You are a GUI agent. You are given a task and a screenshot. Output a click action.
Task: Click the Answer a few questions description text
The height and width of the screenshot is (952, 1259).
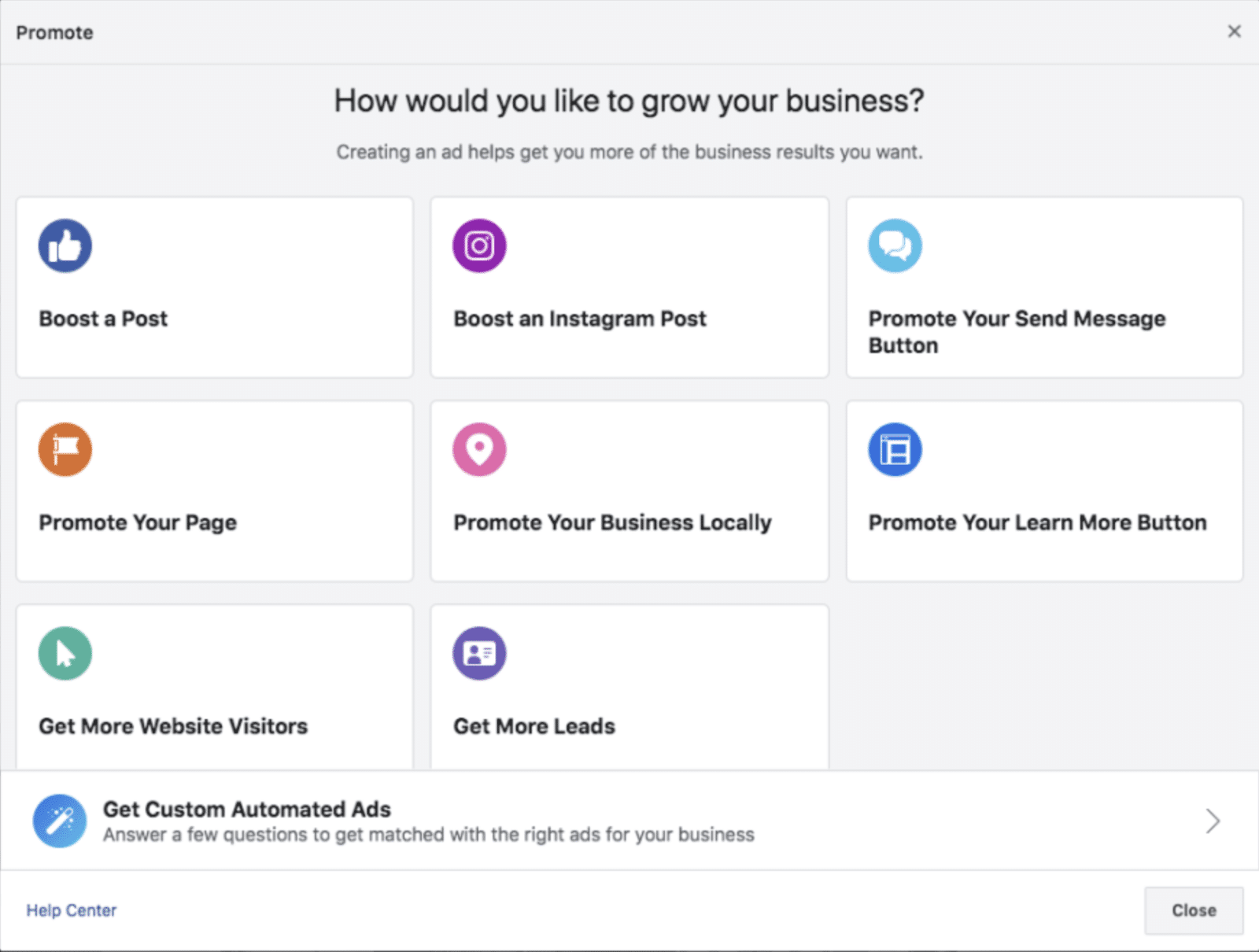pyautogui.click(x=429, y=835)
